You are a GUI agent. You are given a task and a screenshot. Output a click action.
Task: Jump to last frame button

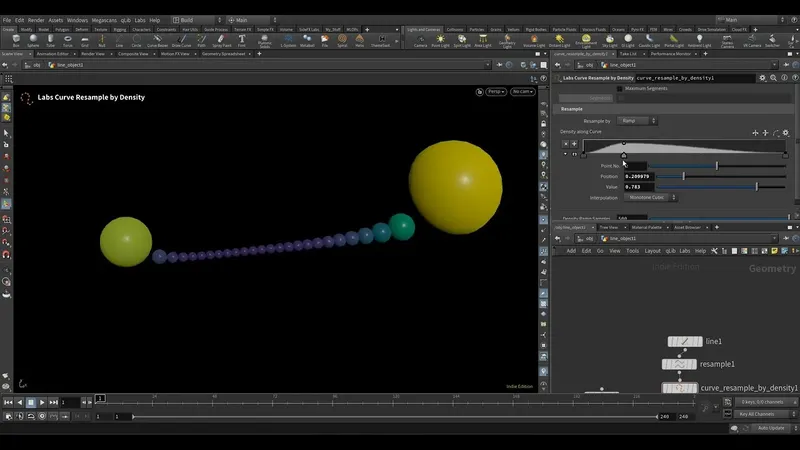pyautogui.click(x=53, y=403)
